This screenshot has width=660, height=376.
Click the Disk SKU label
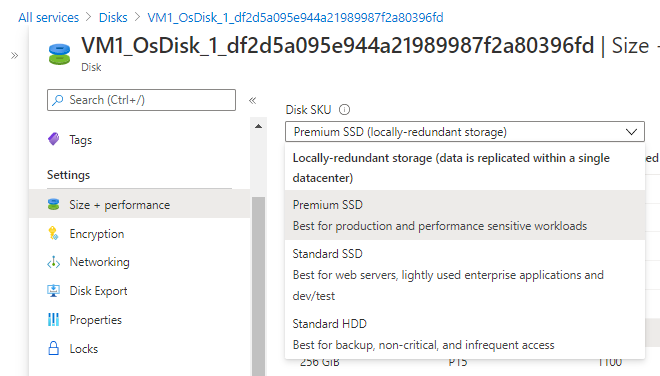(308, 110)
